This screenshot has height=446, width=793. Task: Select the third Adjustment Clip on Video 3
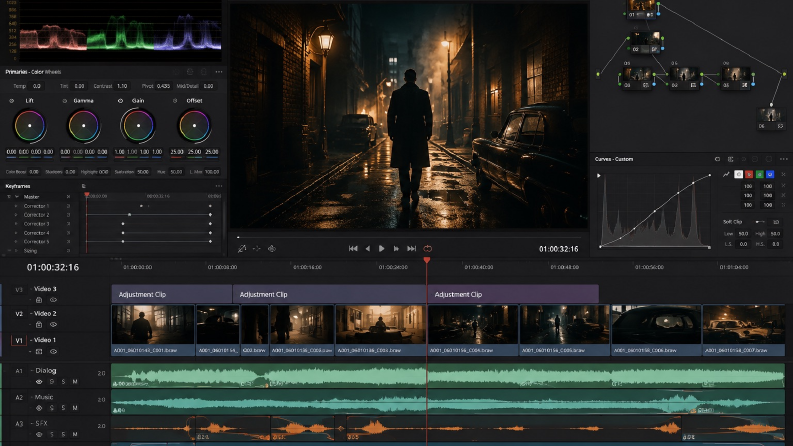513,294
